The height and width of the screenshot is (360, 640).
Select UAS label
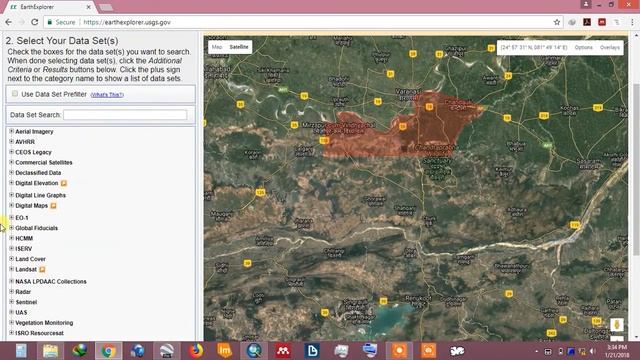21,313
